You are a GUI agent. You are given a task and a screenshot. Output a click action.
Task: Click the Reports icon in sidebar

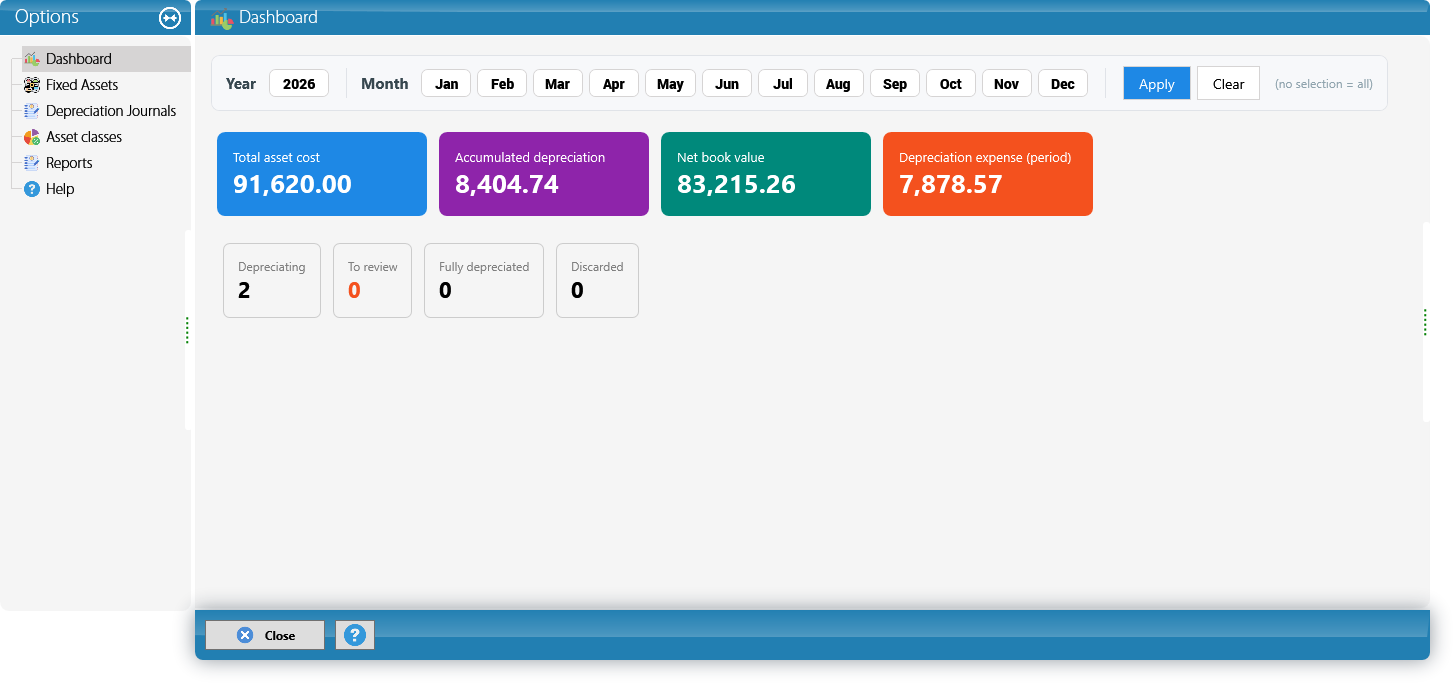[x=31, y=163]
